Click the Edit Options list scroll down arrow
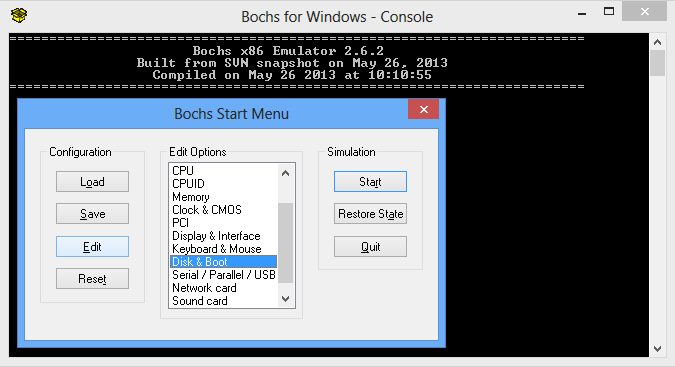 tap(285, 299)
